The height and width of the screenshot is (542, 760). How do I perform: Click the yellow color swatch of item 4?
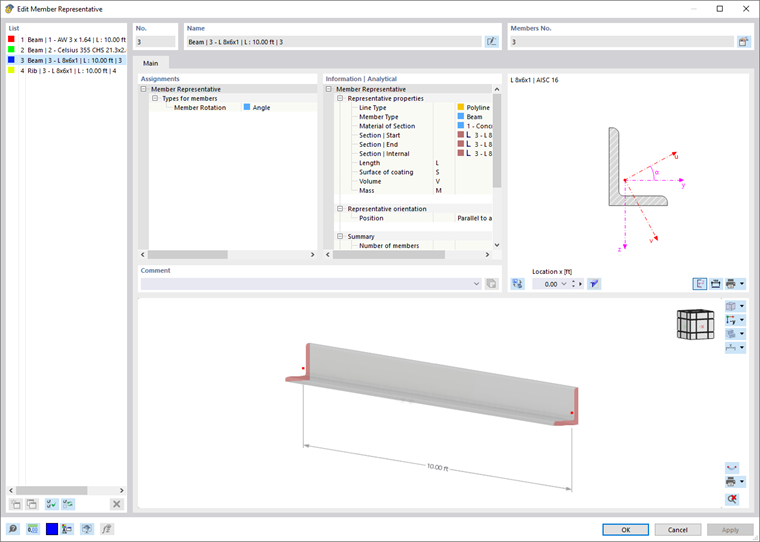click(11, 70)
